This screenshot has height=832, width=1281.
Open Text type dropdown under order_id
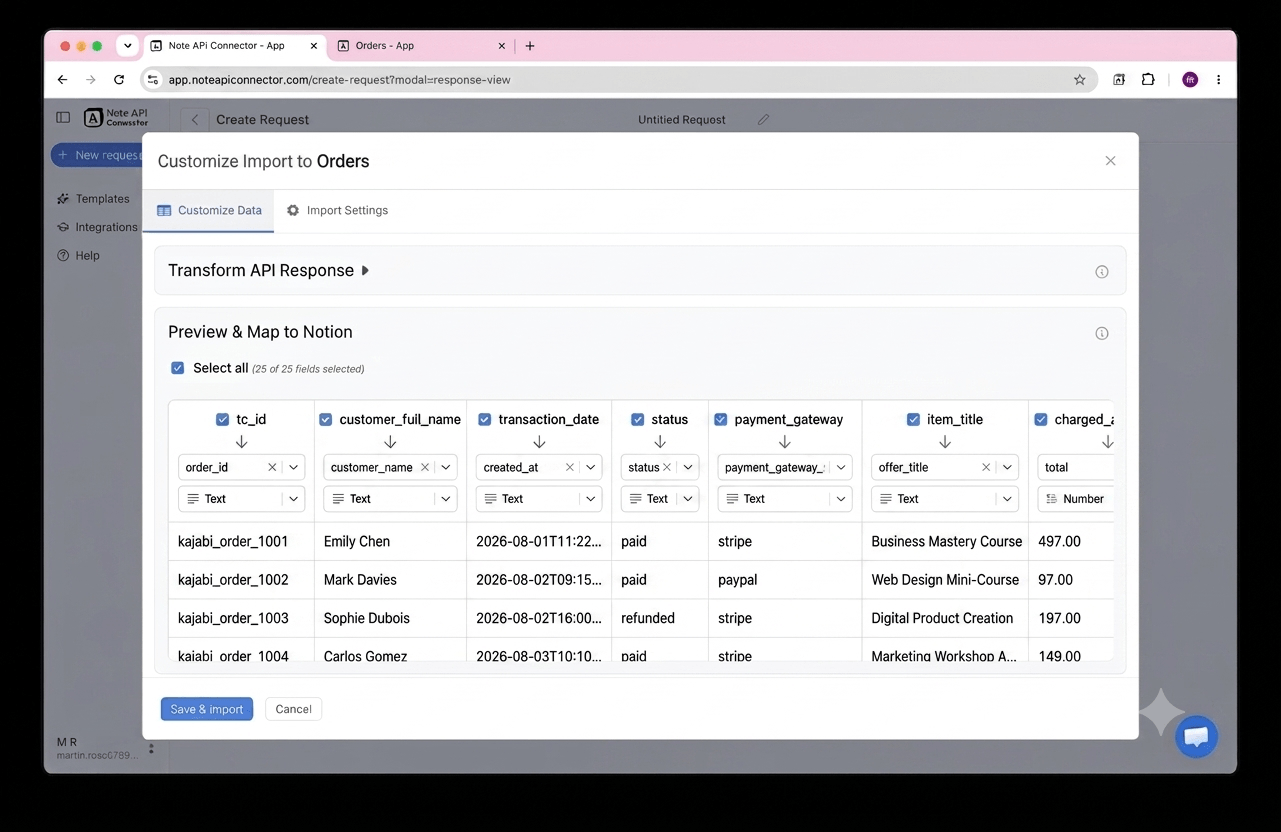pos(242,499)
